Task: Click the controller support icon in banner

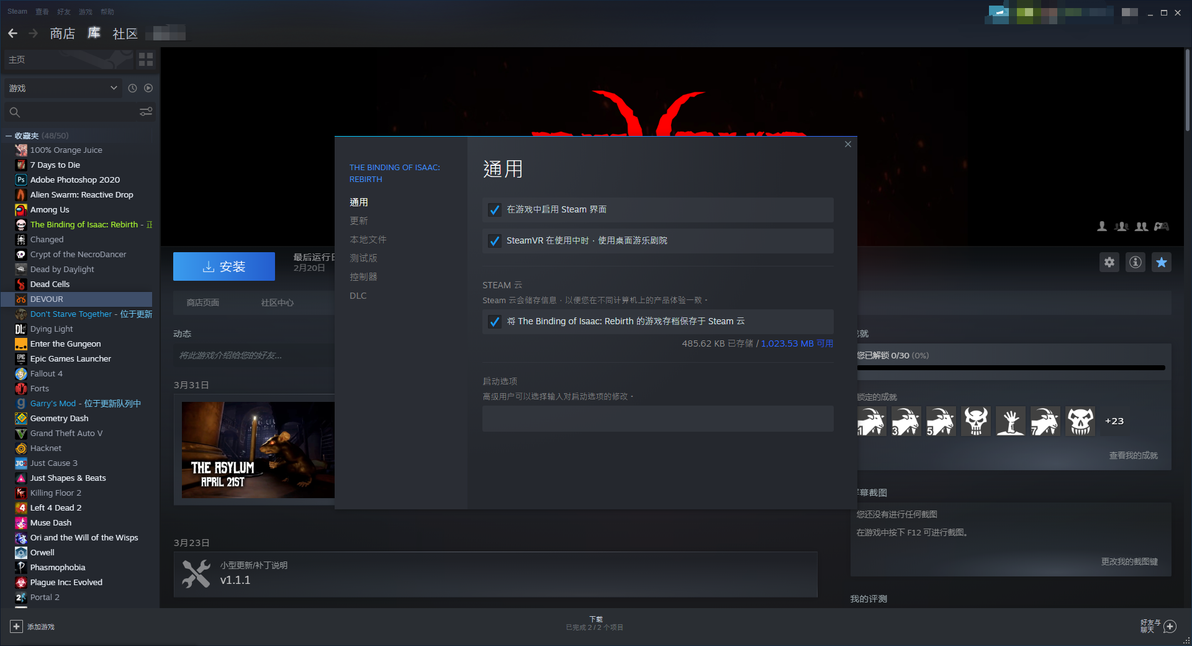Action: tap(1161, 226)
